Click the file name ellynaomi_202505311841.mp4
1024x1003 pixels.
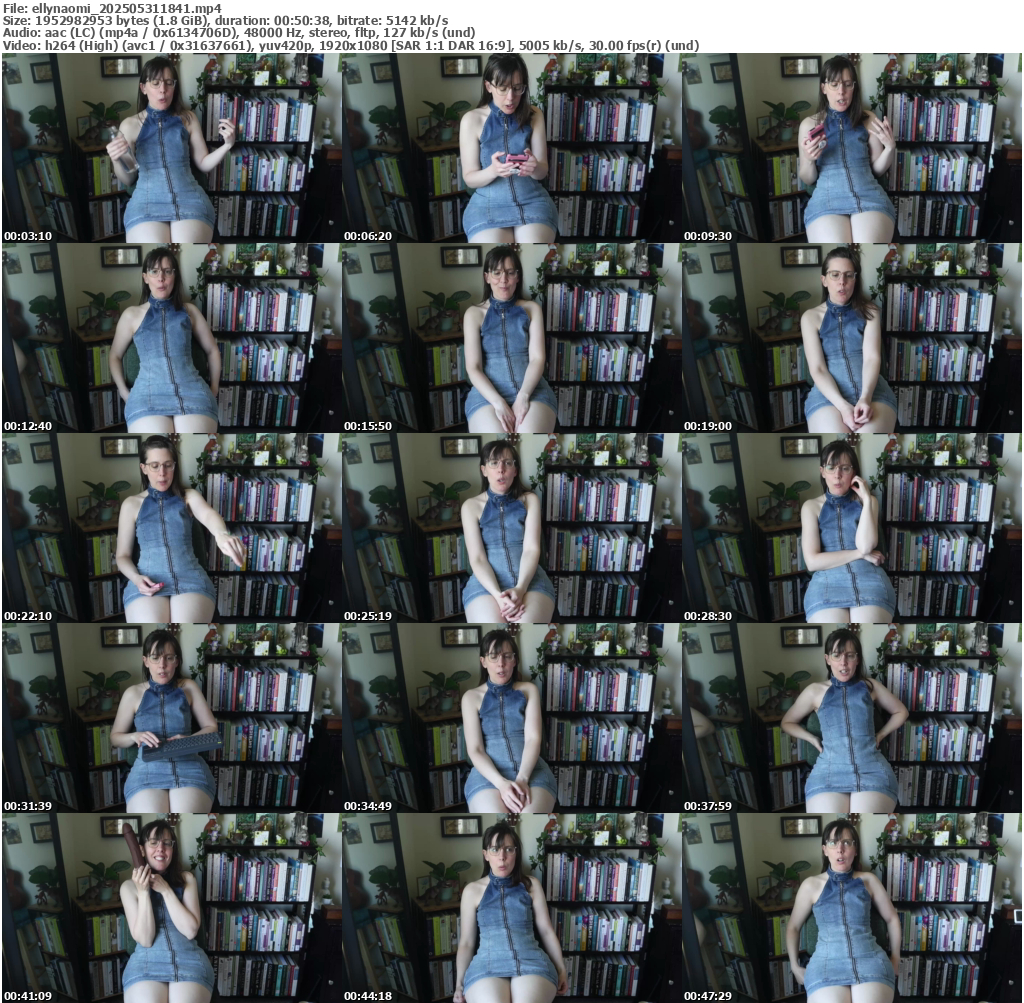[127, 8]
